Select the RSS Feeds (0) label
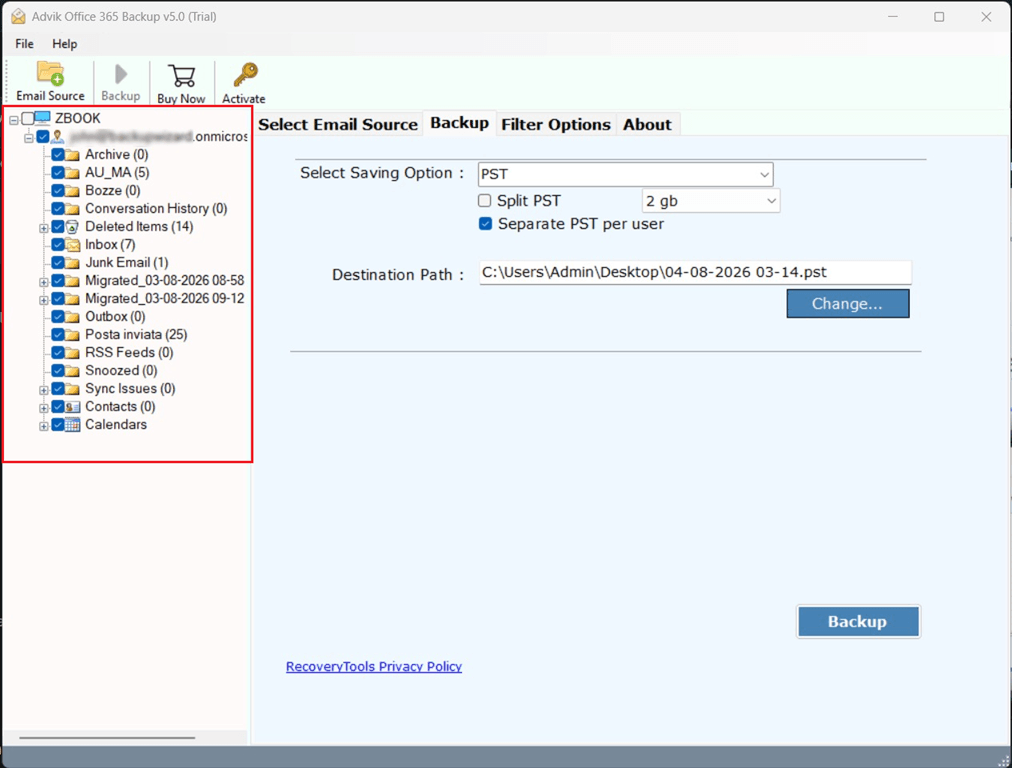 coord(129,353)
